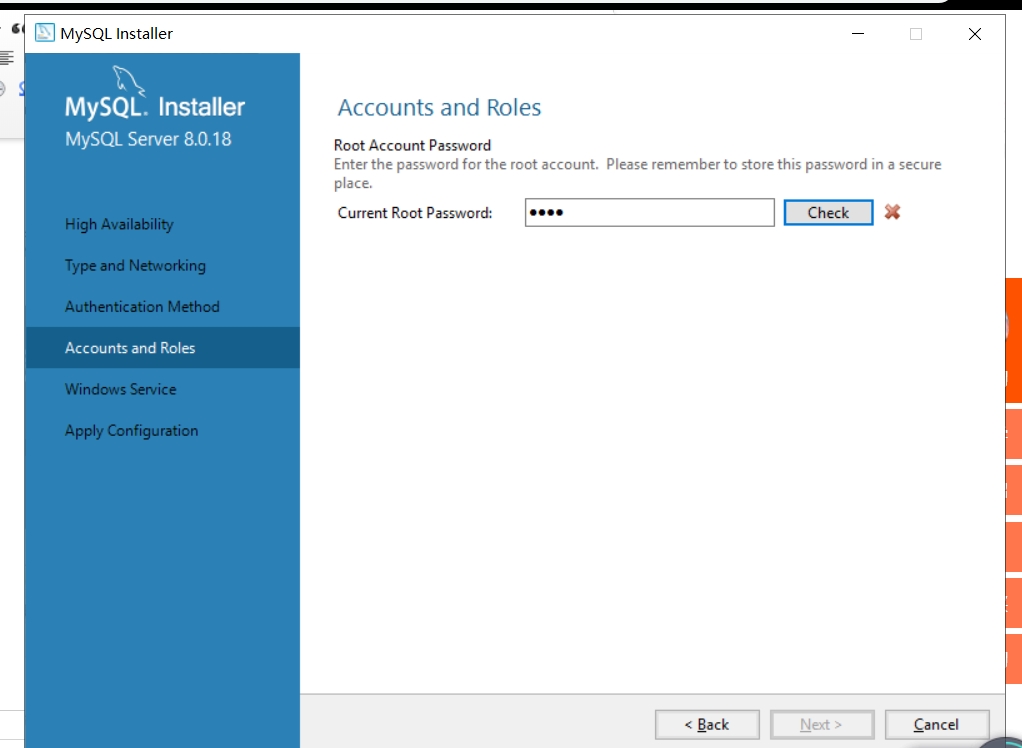
Task: Click the MySQL Installer window title text
Action: point(117,33)
